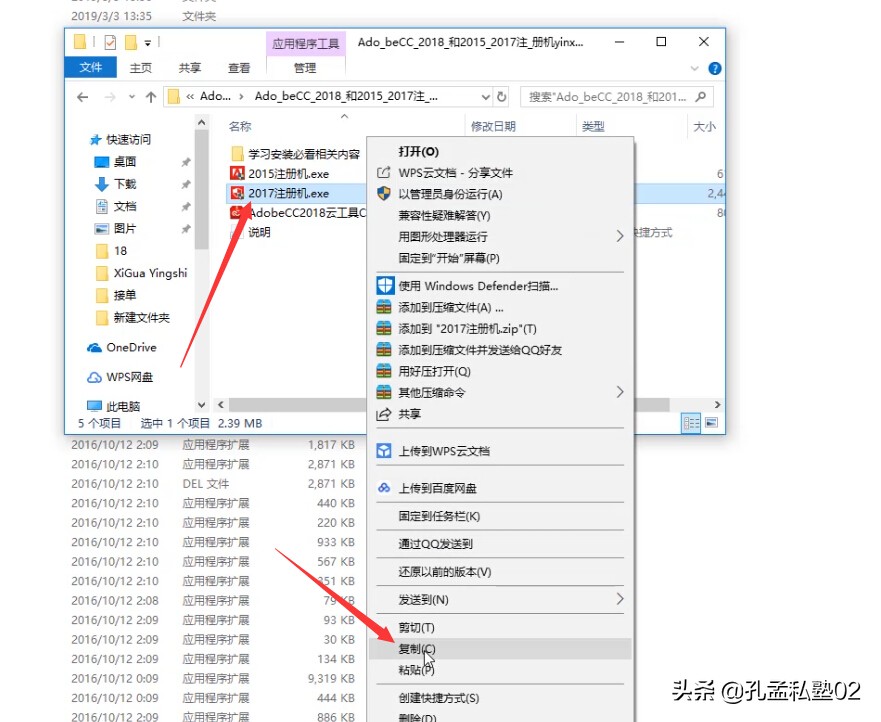The image size is (881, 722).
Task: Click the up-one-level navigation arrow
Action: click(x=151, y=98)
